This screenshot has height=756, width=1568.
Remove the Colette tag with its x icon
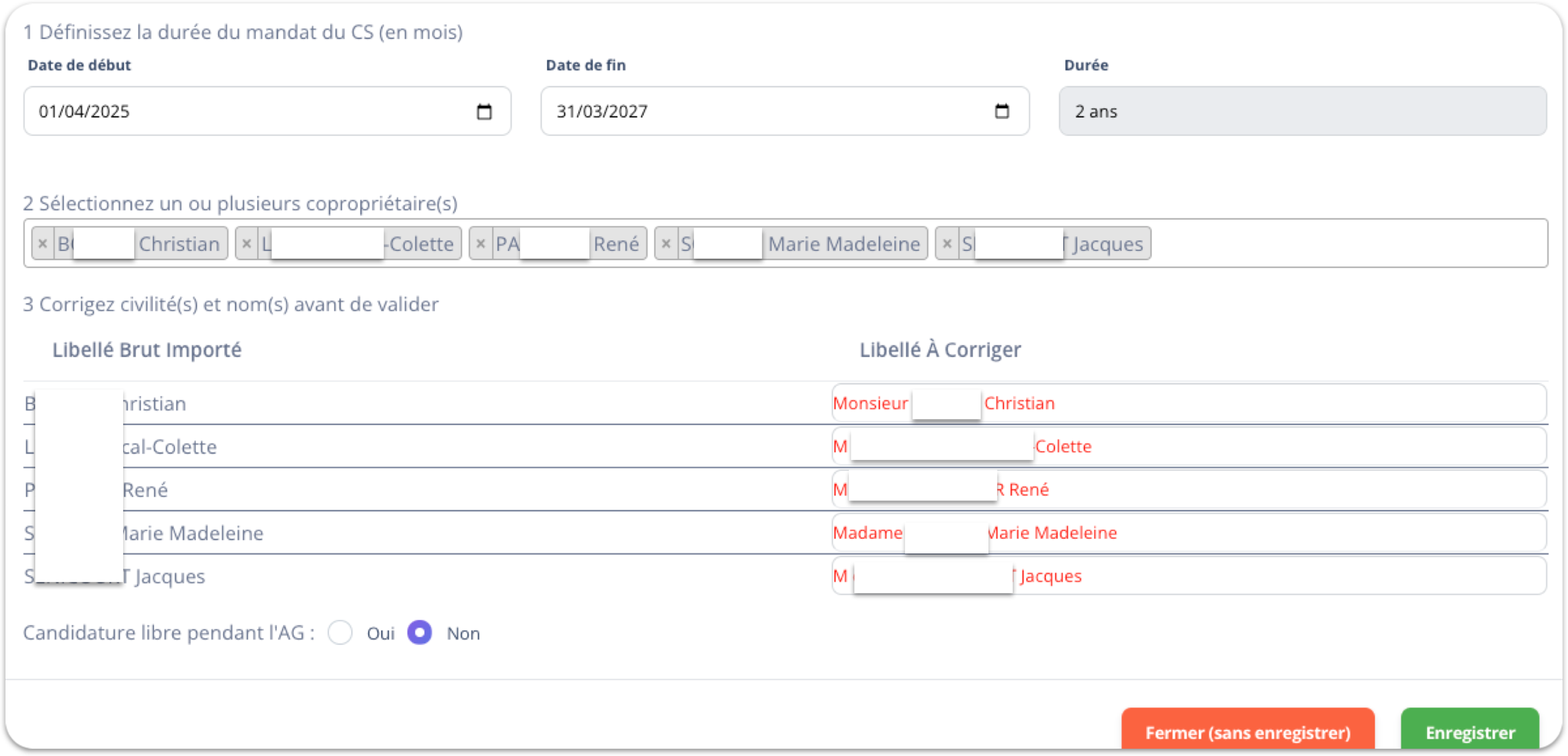coord(247,244)
